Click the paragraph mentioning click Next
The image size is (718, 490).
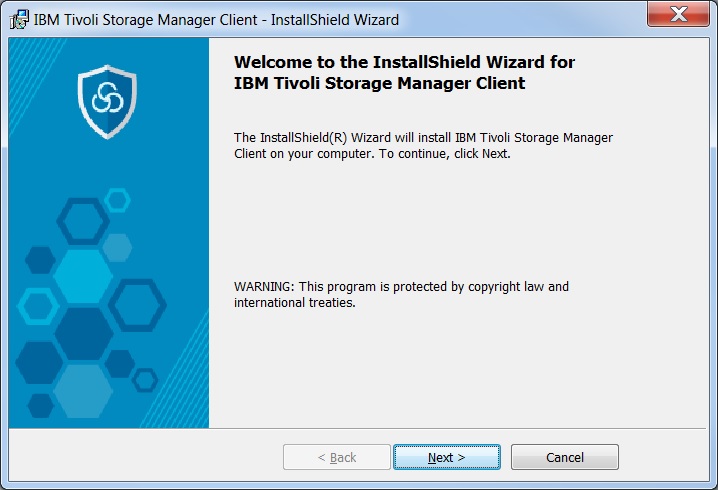pyautogui.click(x=423, y=145)
